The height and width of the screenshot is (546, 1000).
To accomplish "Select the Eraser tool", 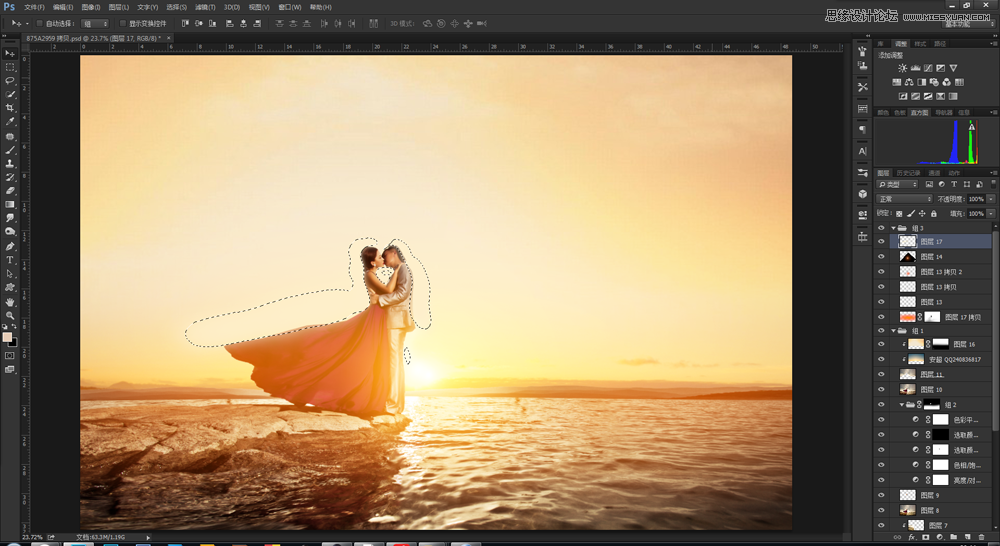I will [10, 191].
